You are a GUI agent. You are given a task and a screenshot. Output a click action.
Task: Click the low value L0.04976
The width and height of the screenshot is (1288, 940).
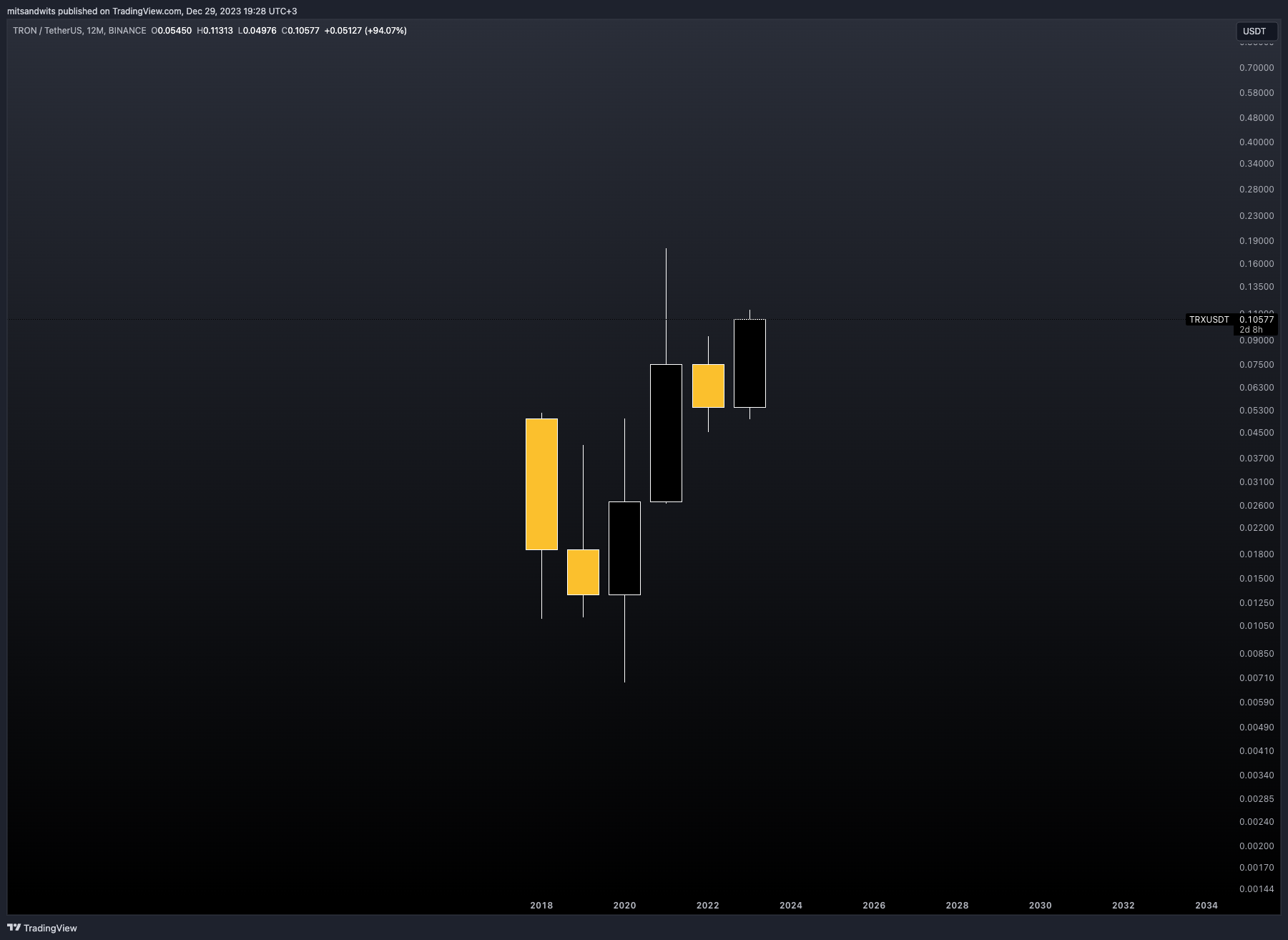click(x=257, y=31)
